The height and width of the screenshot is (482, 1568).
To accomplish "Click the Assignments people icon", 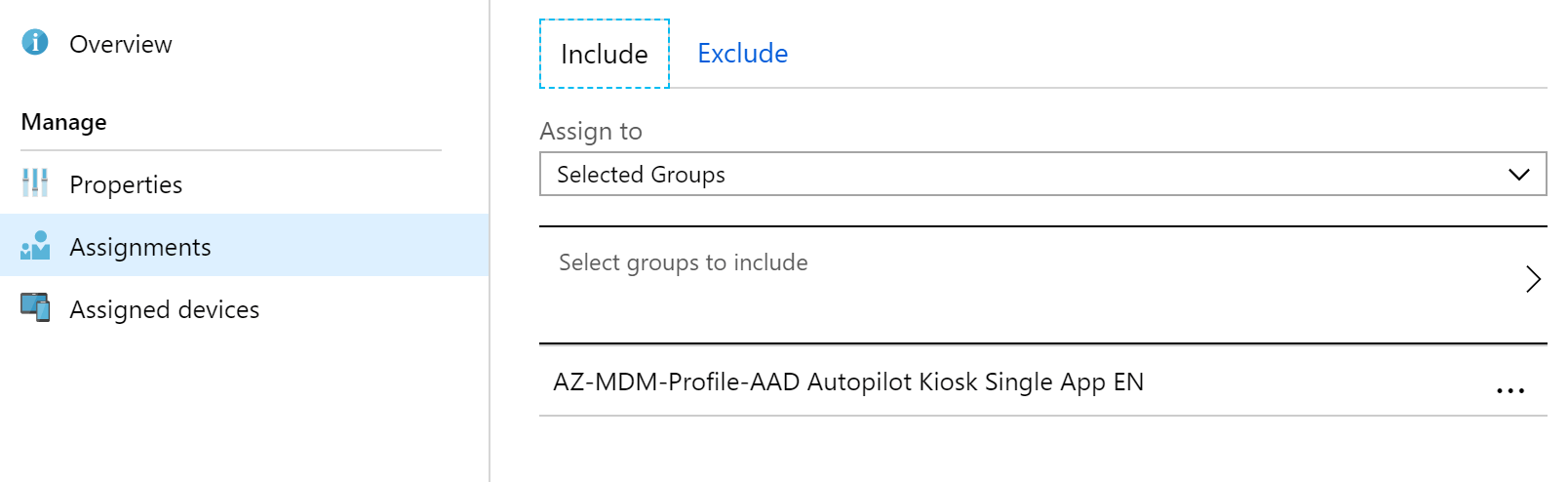I will point(35,246).
